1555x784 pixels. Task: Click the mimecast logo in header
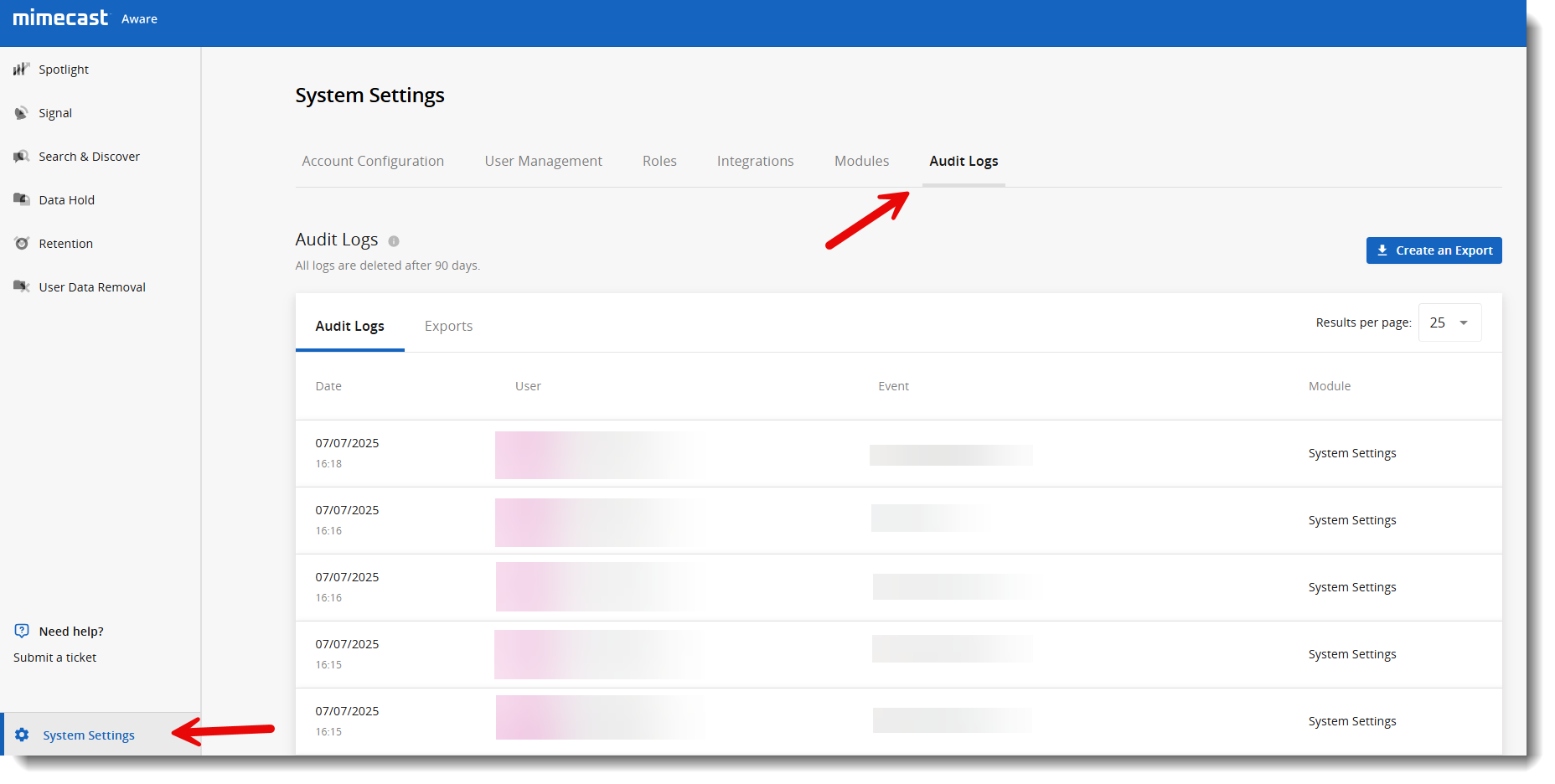coord(60,18)
